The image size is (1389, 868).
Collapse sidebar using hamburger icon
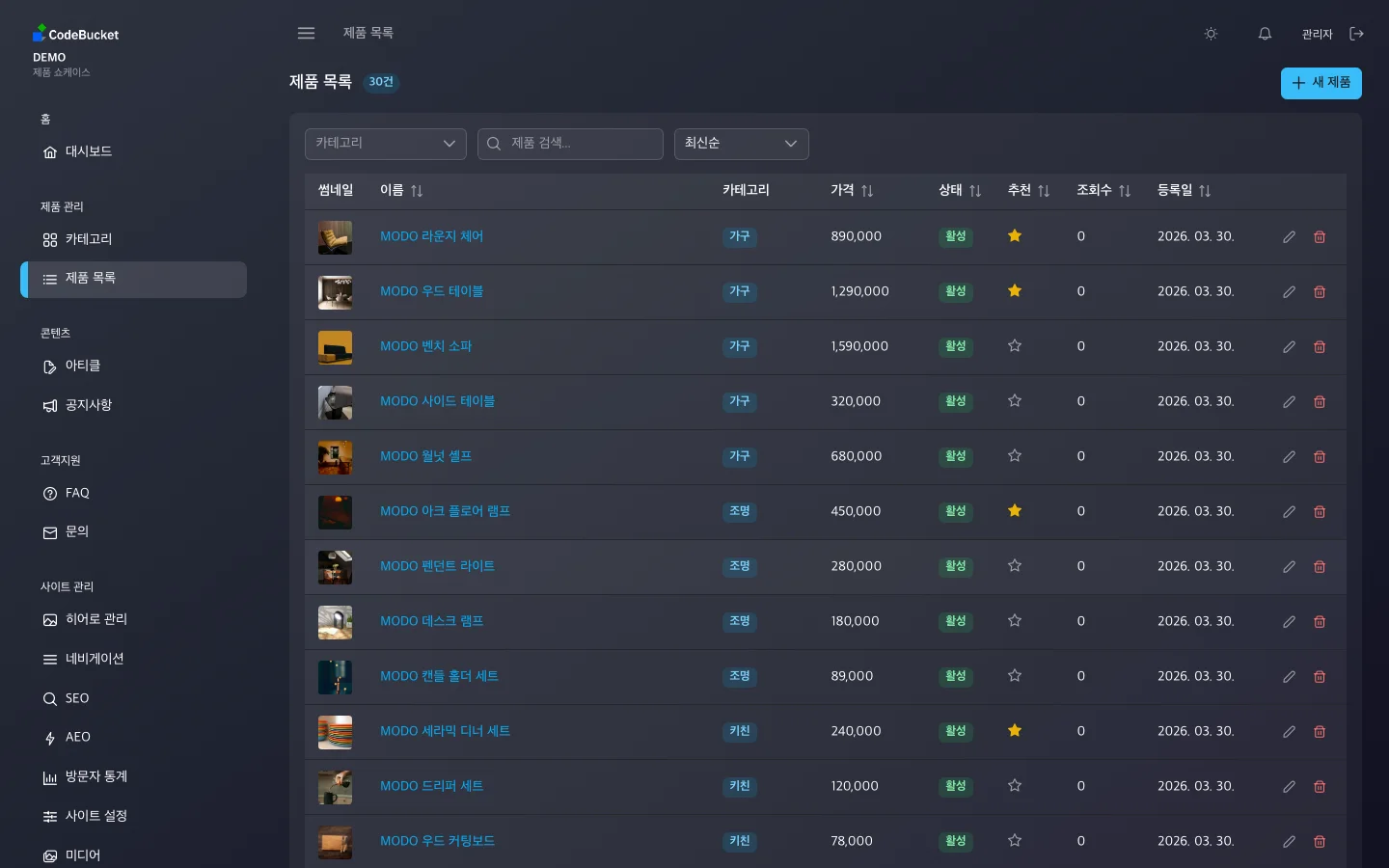[x=306, y=33]
